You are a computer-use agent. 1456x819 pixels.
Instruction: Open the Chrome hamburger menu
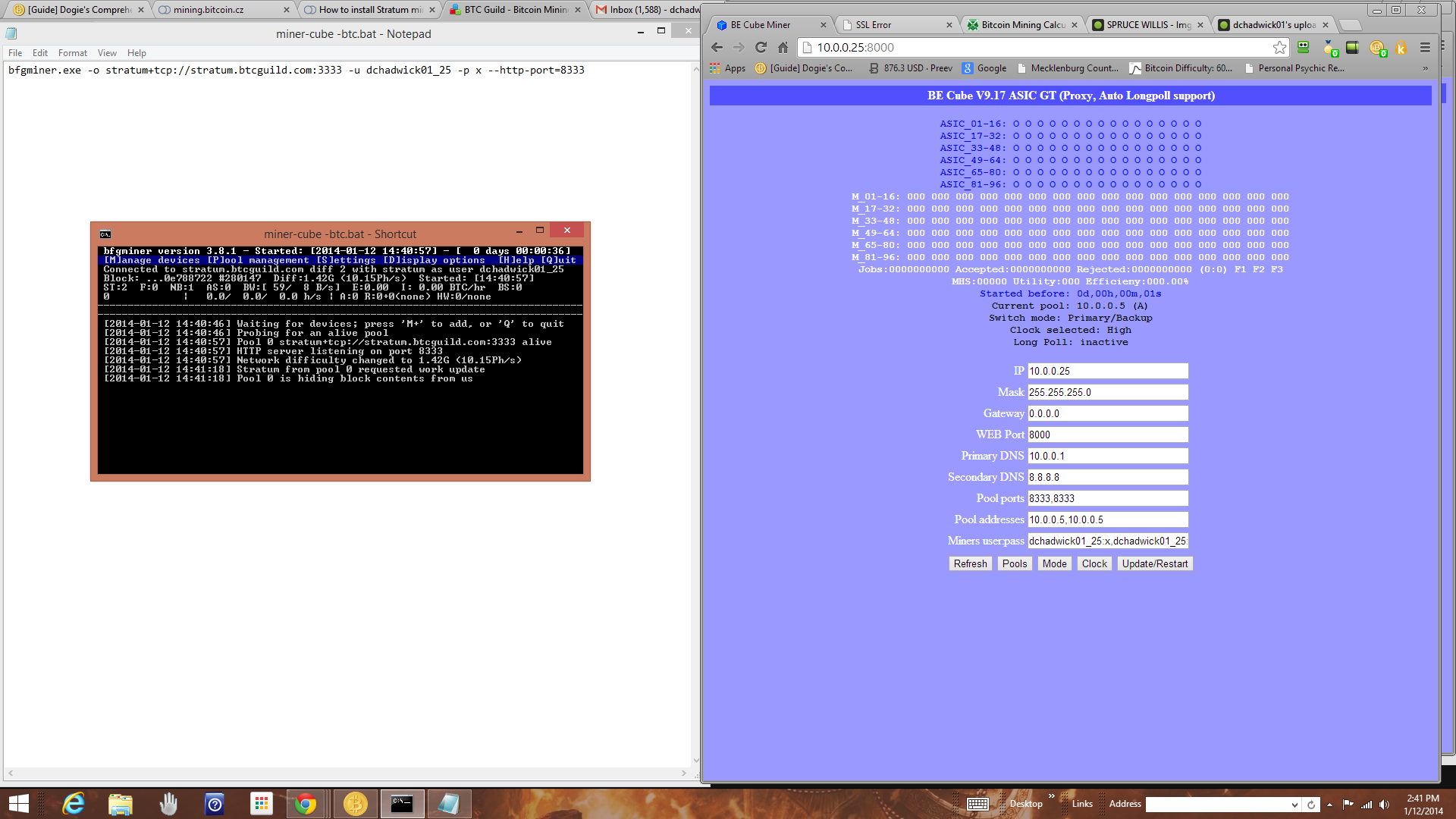(1425, 47)
